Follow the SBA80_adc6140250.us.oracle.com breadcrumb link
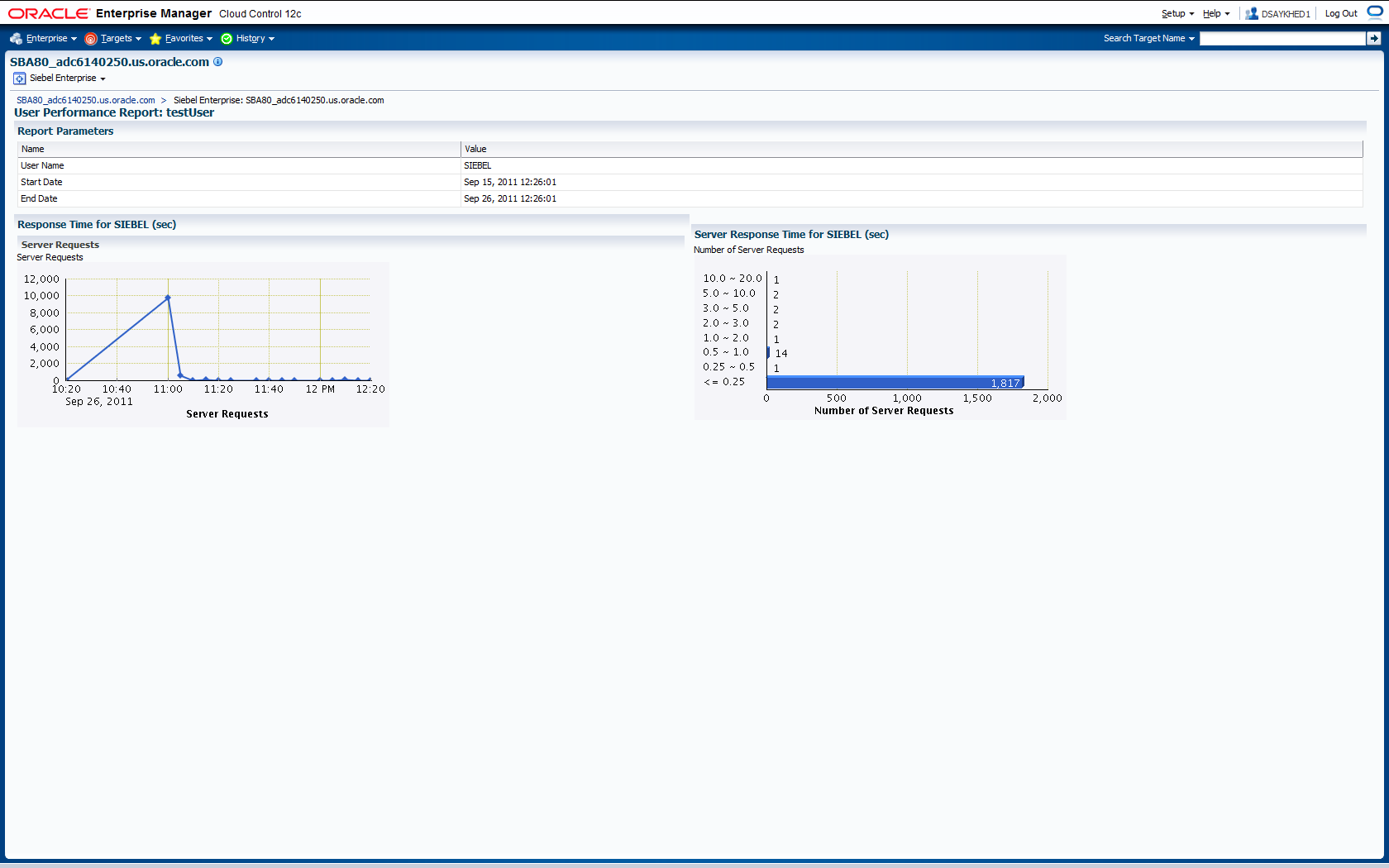The image size is (1389, 868). click(x=86, y=100)
